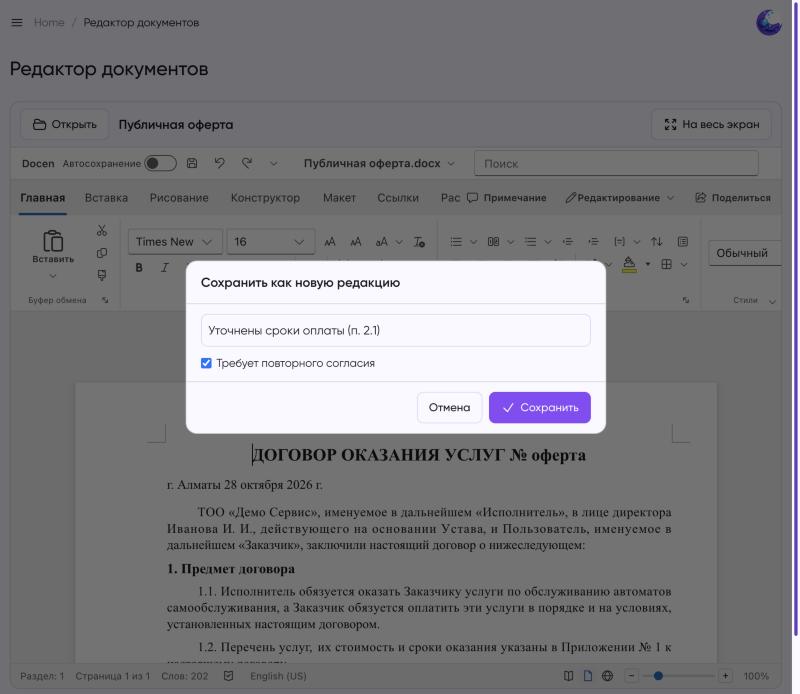Open the user avatar menu
Image resolution: width=800 pixels, height=694 pixels.
click(x=769, y=23)
